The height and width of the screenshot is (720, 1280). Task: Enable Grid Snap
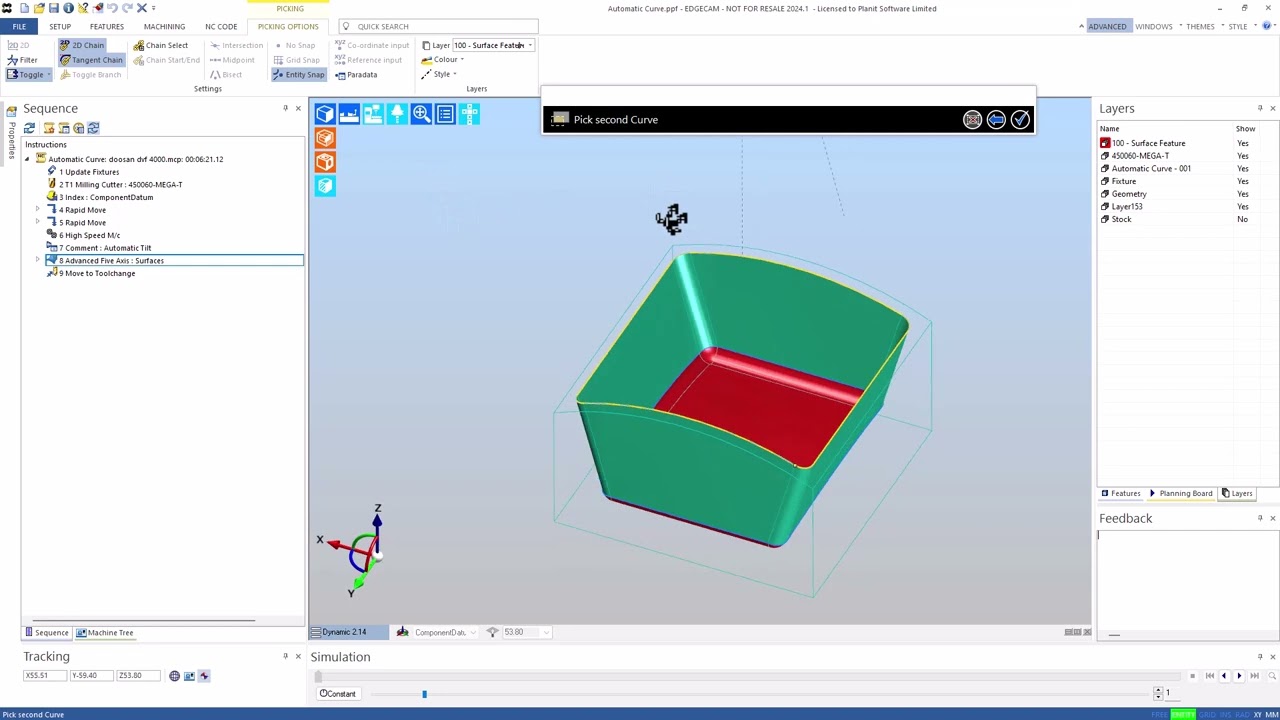296,60
